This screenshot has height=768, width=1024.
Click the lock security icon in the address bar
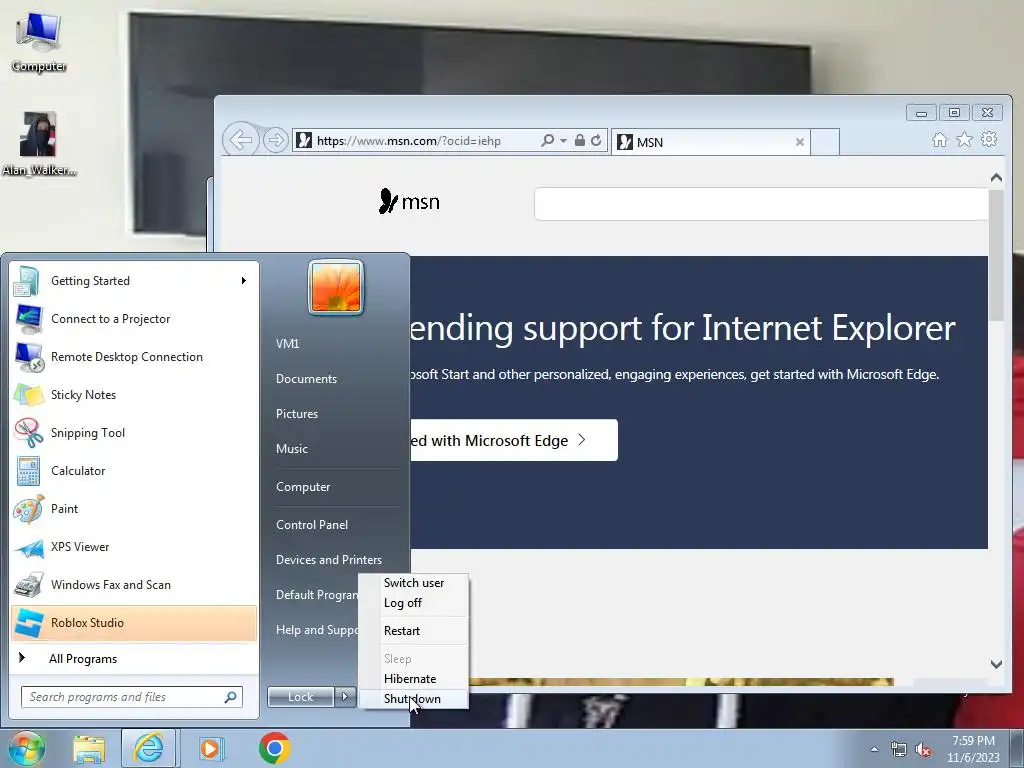[x=579, y=140]
